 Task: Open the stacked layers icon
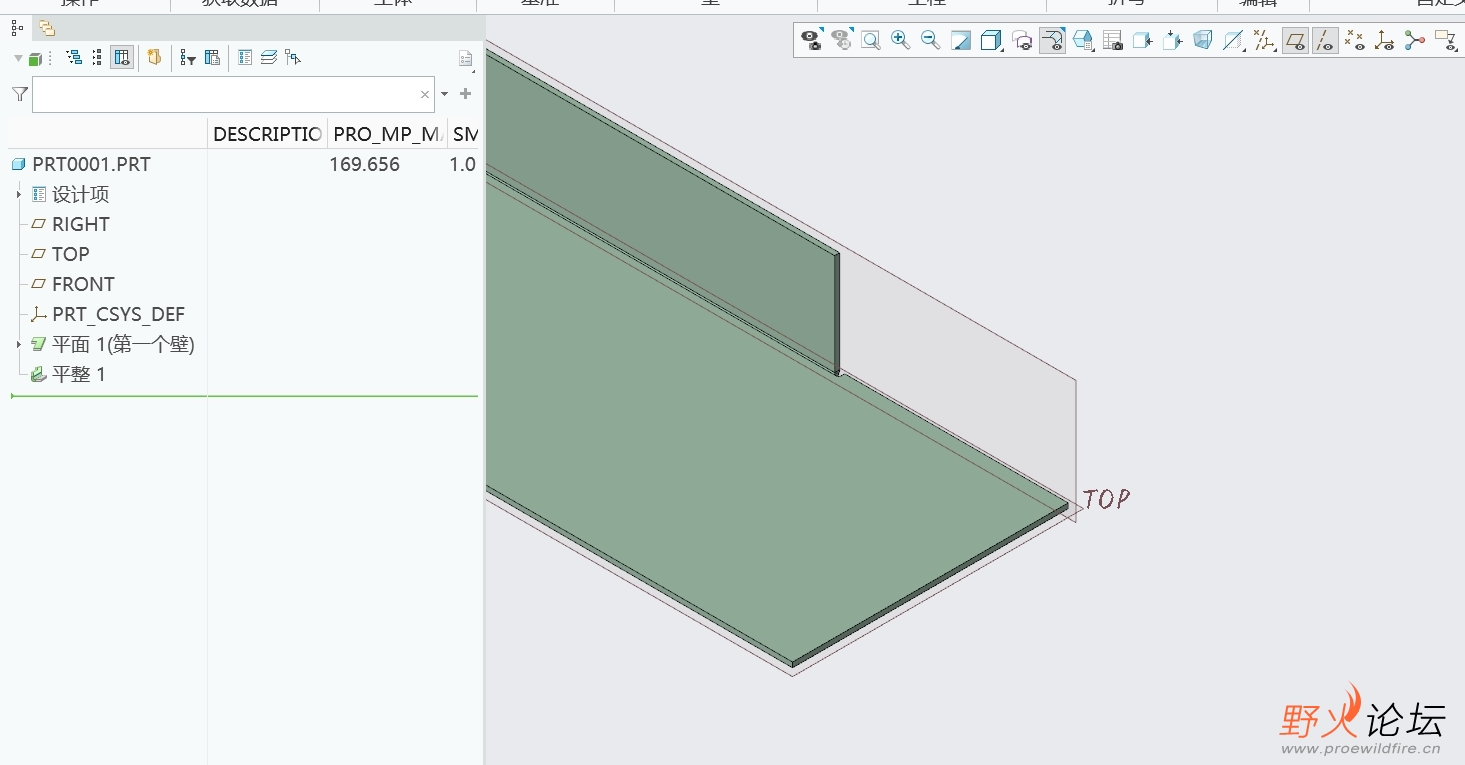click(x=269, y=58)
